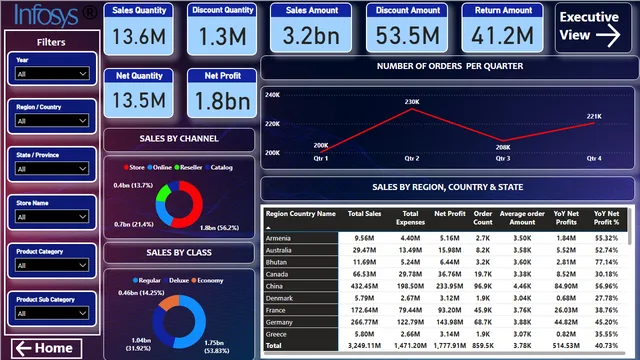640x360 pixels.
Task: Sort table by Total Expenses header
Action: click(x=410, y=218)
